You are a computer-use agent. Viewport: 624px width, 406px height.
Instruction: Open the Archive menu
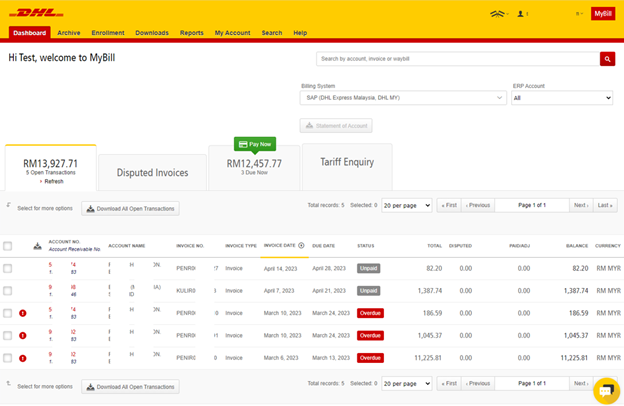[68, 33]
